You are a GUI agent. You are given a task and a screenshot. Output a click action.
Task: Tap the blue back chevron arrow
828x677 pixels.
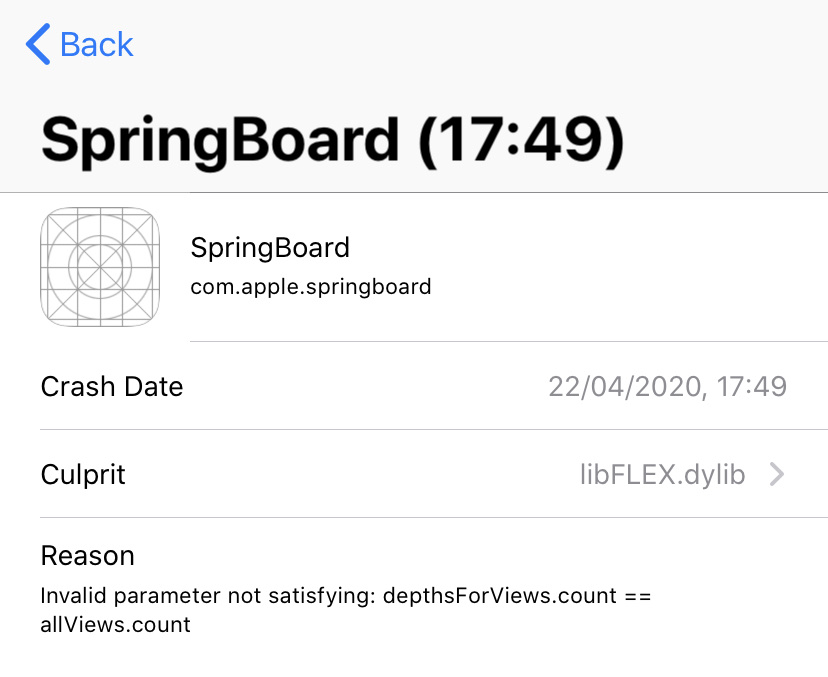pos(36,44)
